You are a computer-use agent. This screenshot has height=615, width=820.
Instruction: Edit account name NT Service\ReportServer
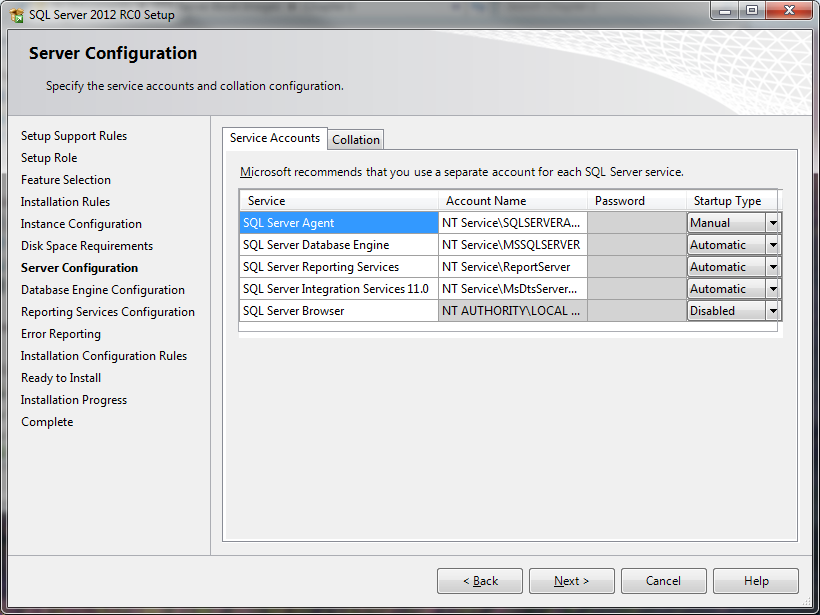[x=513, y=267]
